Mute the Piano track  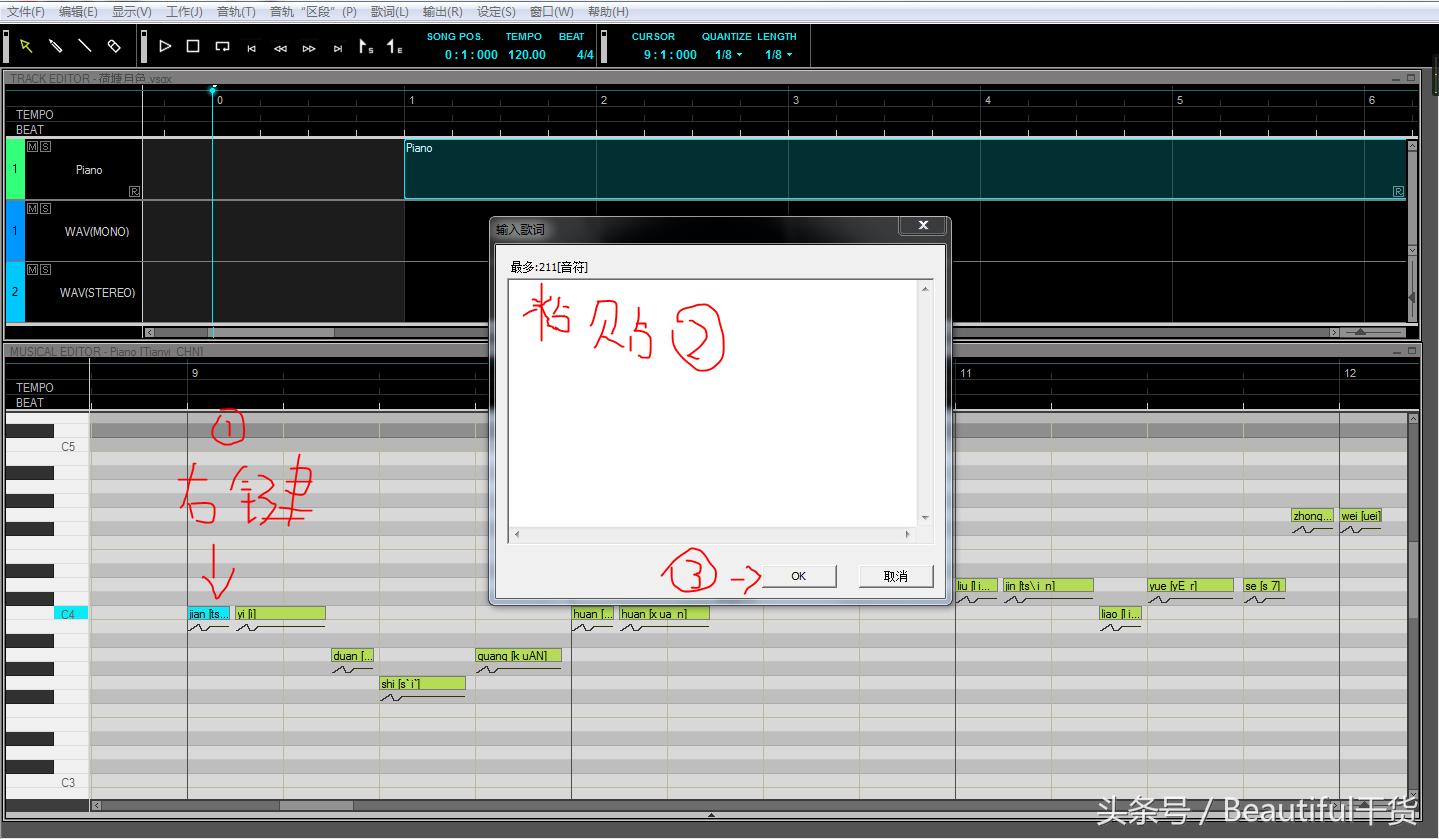(x=32, y=147)
